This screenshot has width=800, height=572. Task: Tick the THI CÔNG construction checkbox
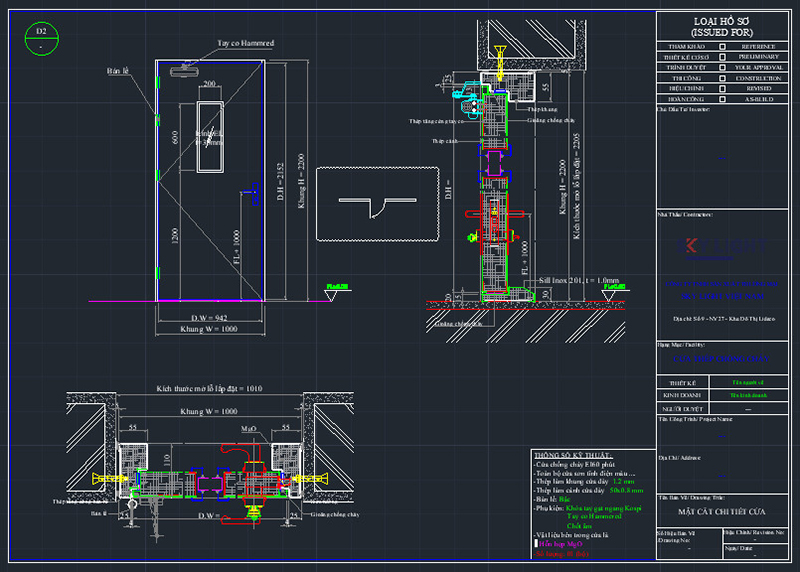tap(723, 77)
